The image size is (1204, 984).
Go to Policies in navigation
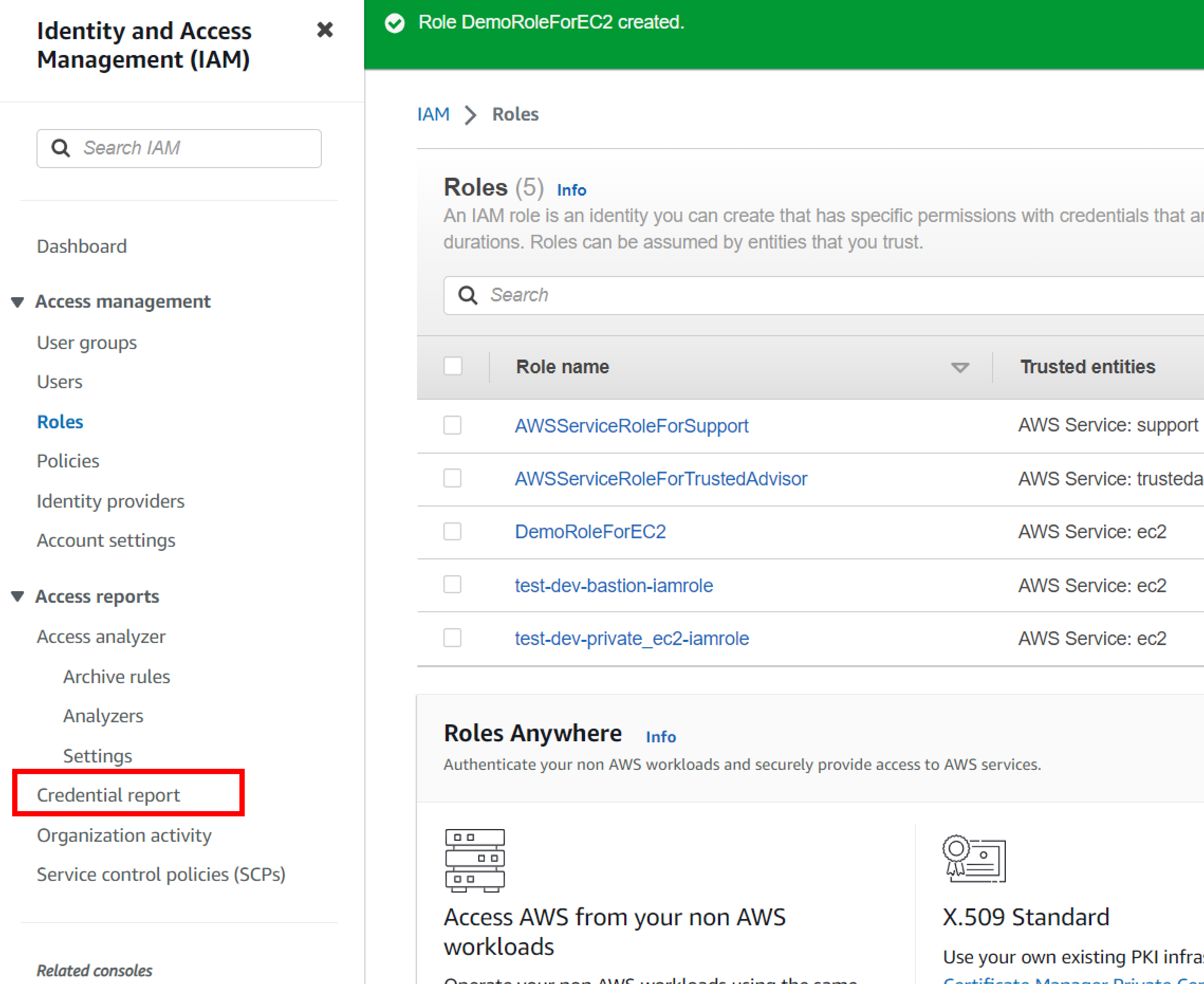[68, 461]
